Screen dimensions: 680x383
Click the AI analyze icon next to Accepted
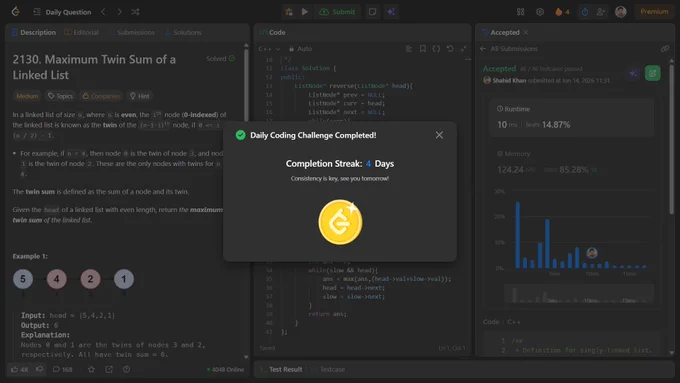click(x=633, y=73)
